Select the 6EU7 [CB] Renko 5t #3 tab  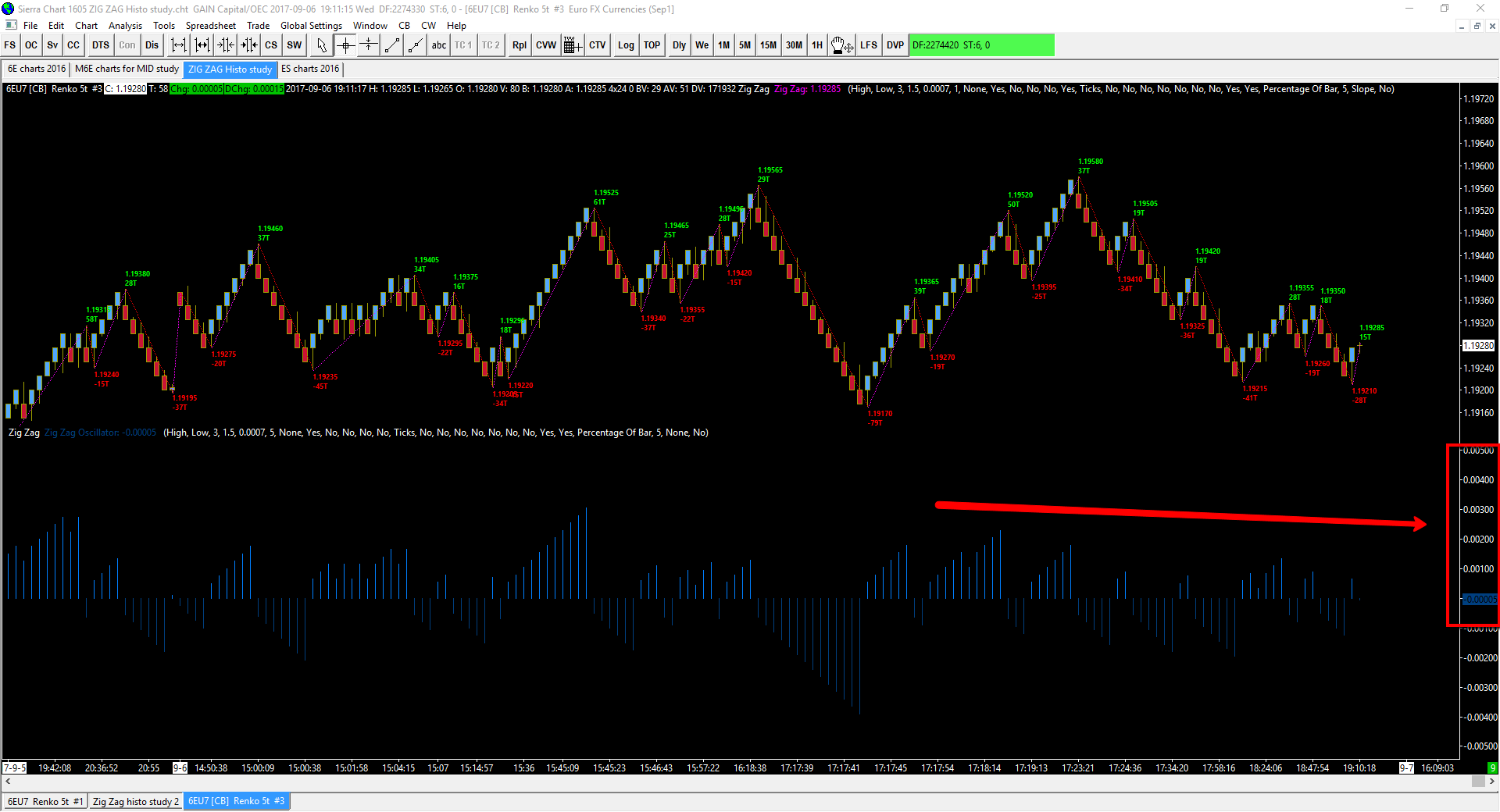237,802
